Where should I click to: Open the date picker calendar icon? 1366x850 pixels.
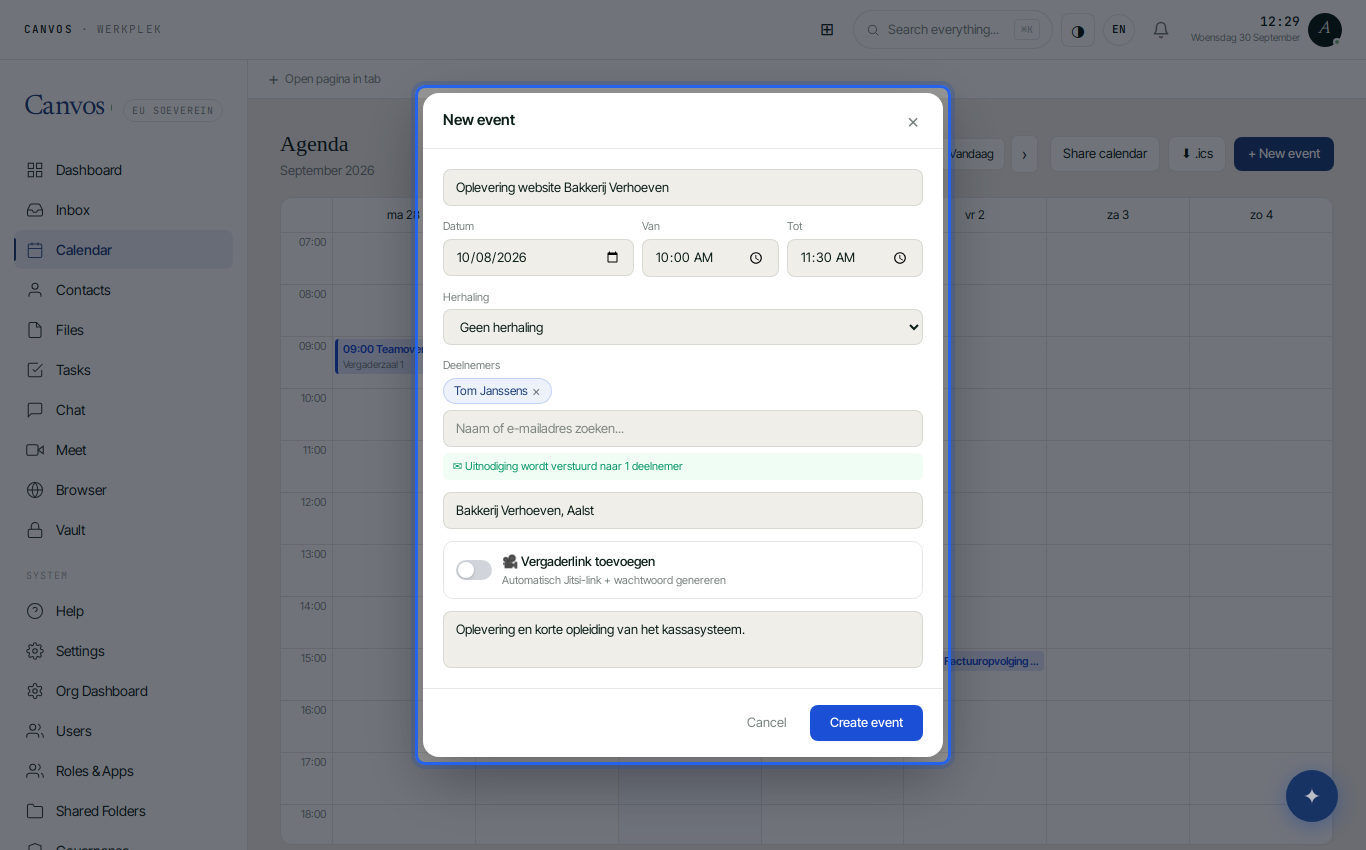[x=613, y=257]
